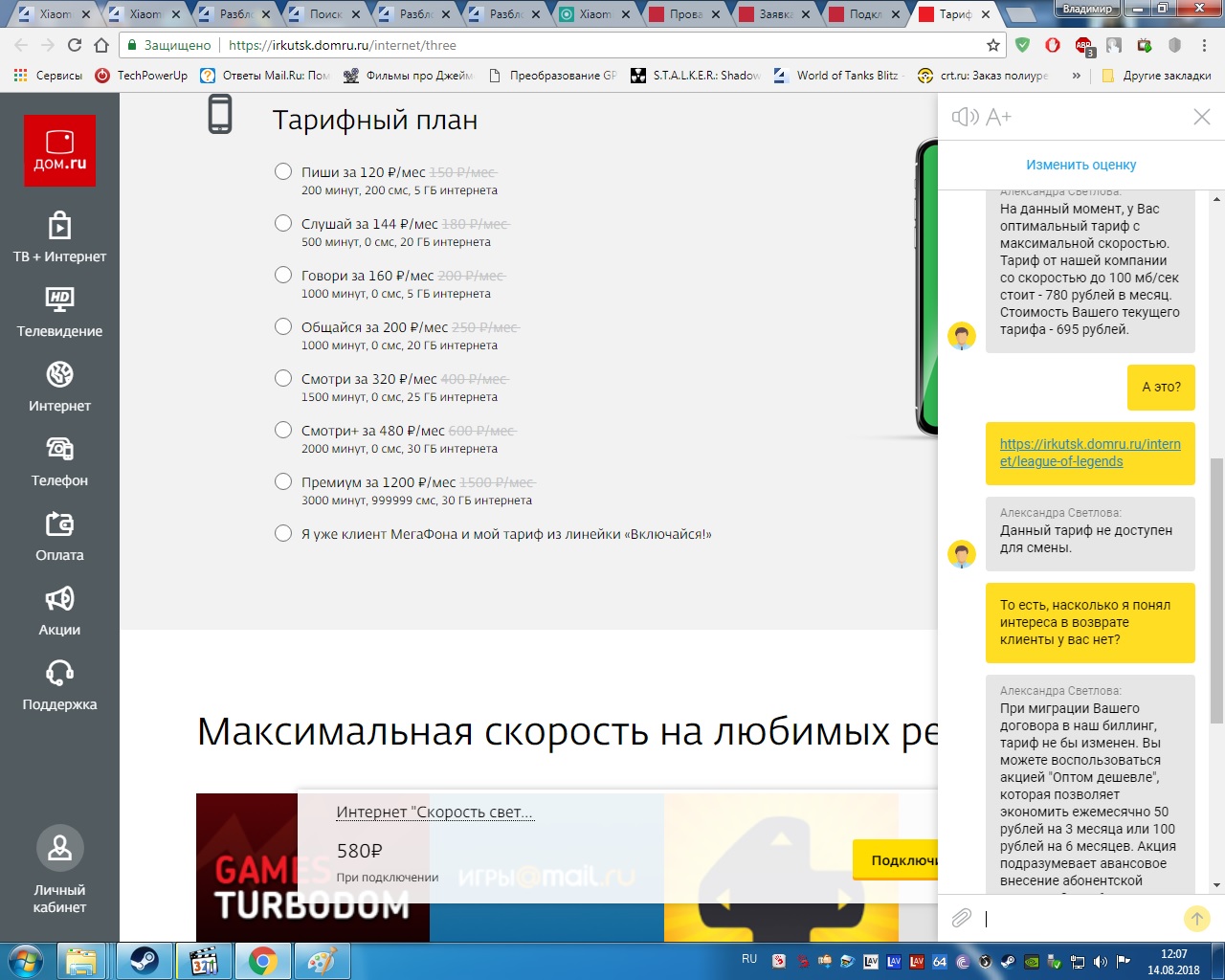Open Opera extension icon in toolbar

pyautogui.click(x=1053, y=45)
